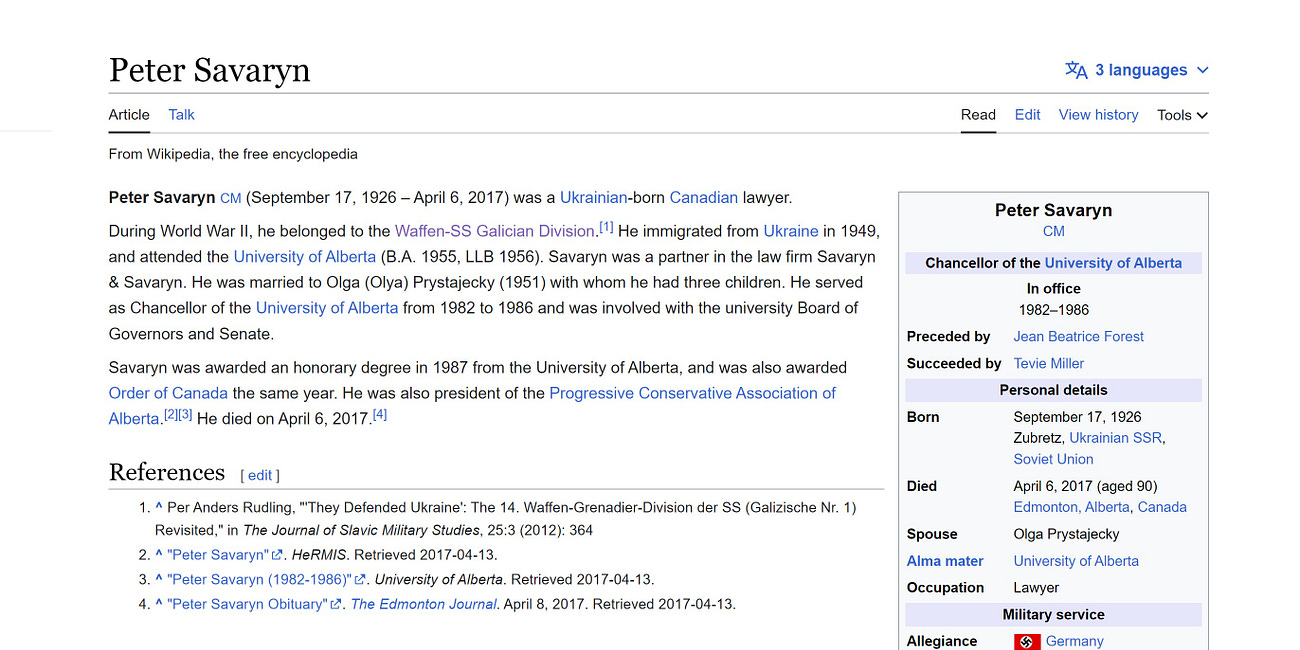The image size is (1300, 650).
Task: Follow the Canadian link in intro
Action: [x=703, y=197]
